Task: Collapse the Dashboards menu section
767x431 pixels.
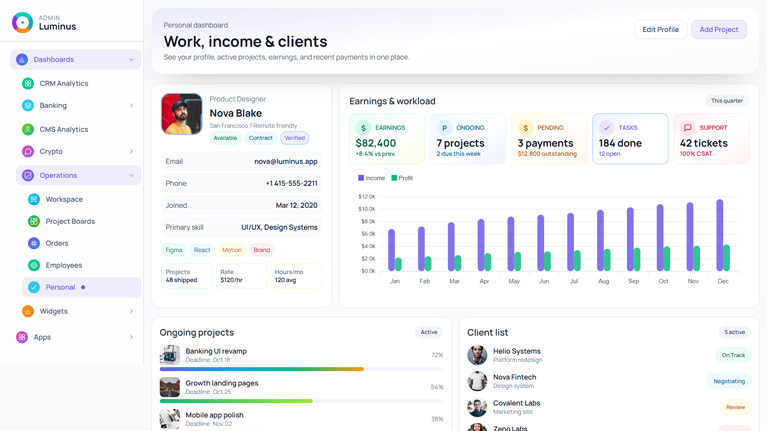Action: pos(131,60)
